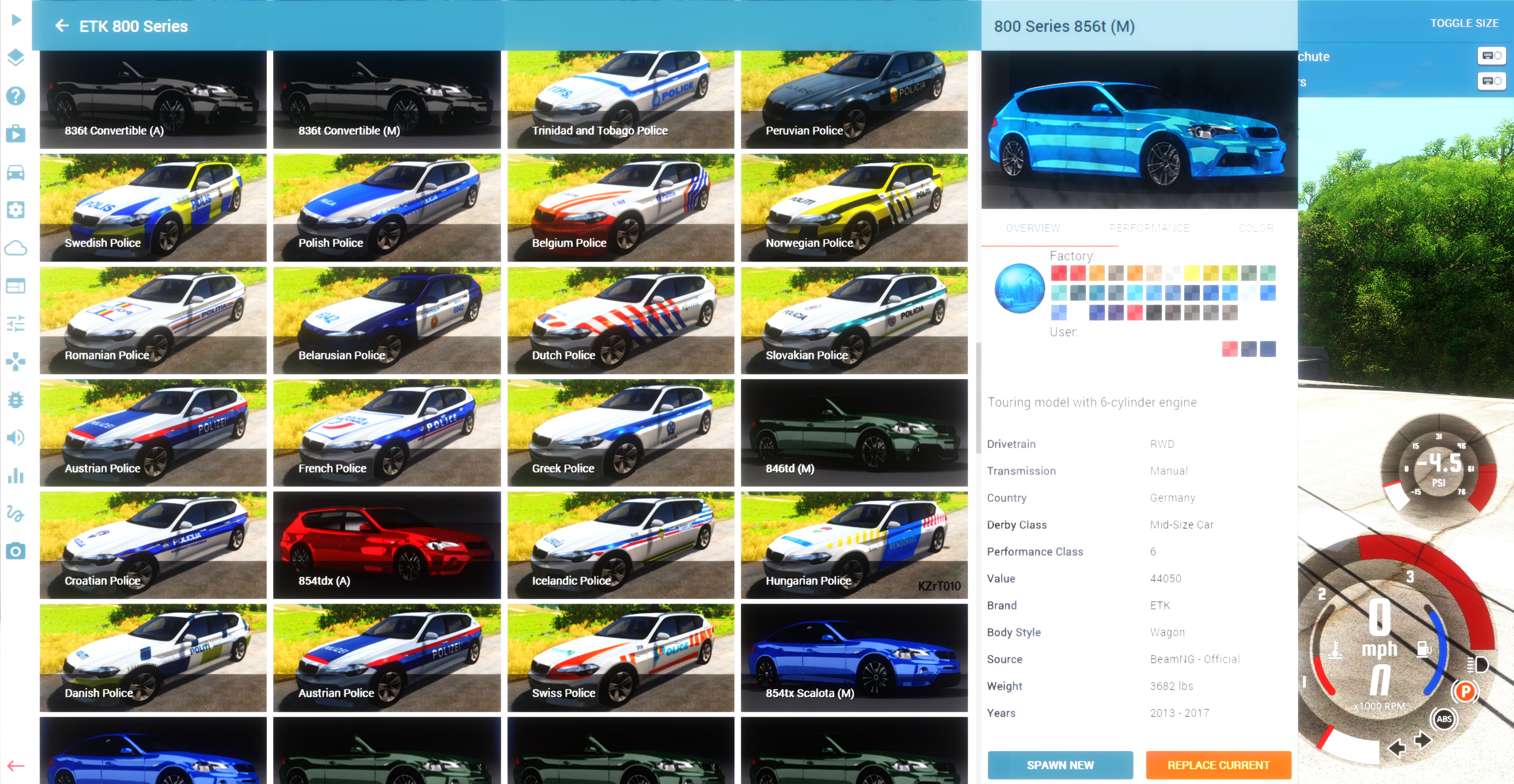Image resolution: width=1514 pixels, height=784 pixels.
Task: Click the red arrow at the sidebar bottom
Action: click(x=16, y=765)
